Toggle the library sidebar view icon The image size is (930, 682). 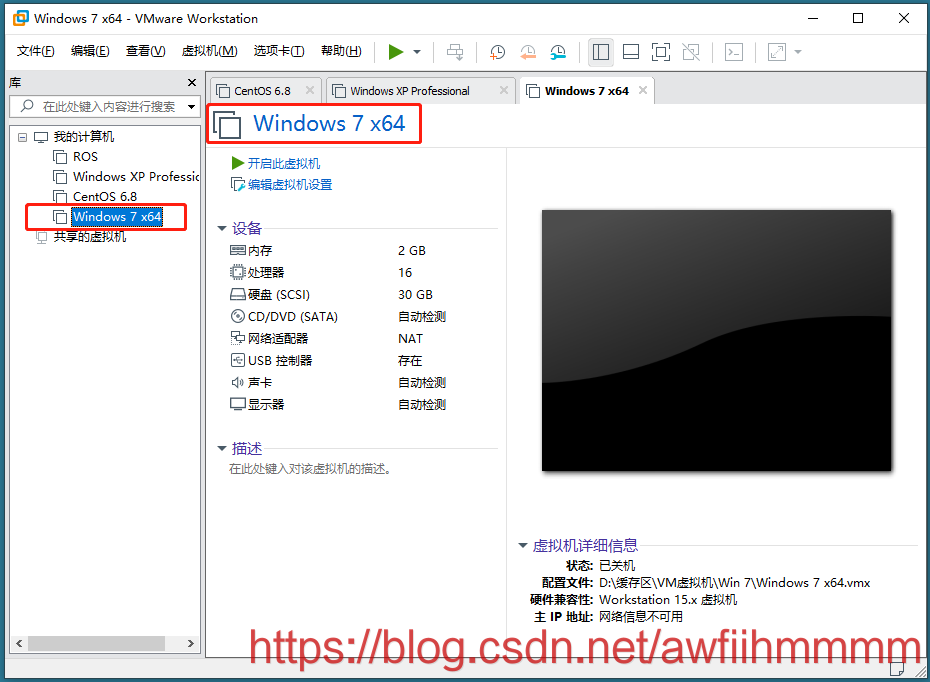coord(601,52)
